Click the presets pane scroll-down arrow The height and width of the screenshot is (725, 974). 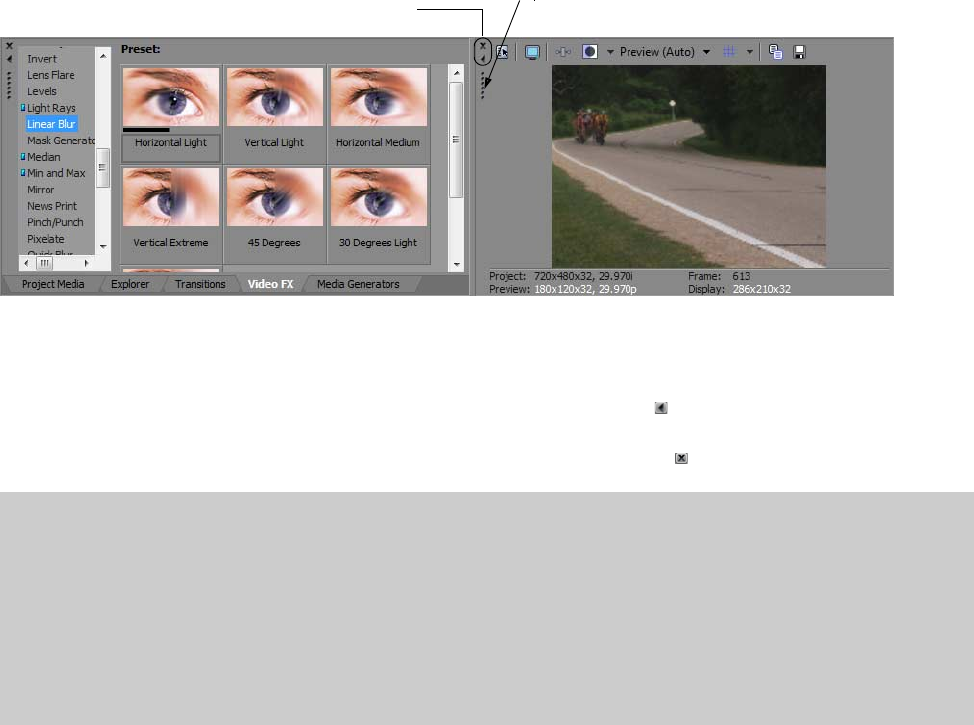457,265
